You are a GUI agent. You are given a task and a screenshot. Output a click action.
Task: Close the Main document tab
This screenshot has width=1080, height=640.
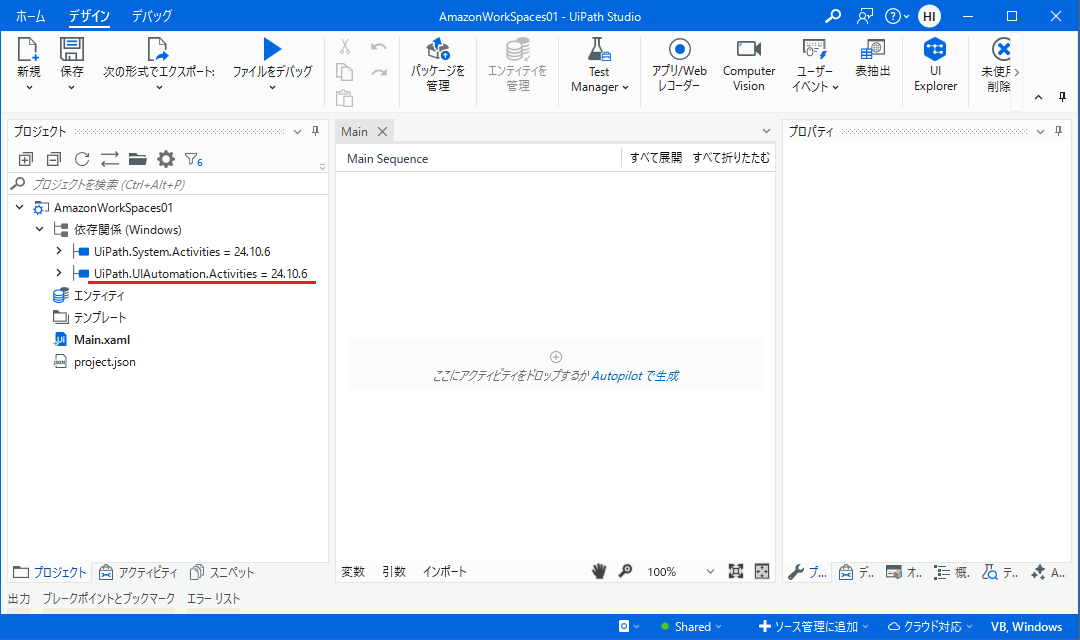pos(382,132)
